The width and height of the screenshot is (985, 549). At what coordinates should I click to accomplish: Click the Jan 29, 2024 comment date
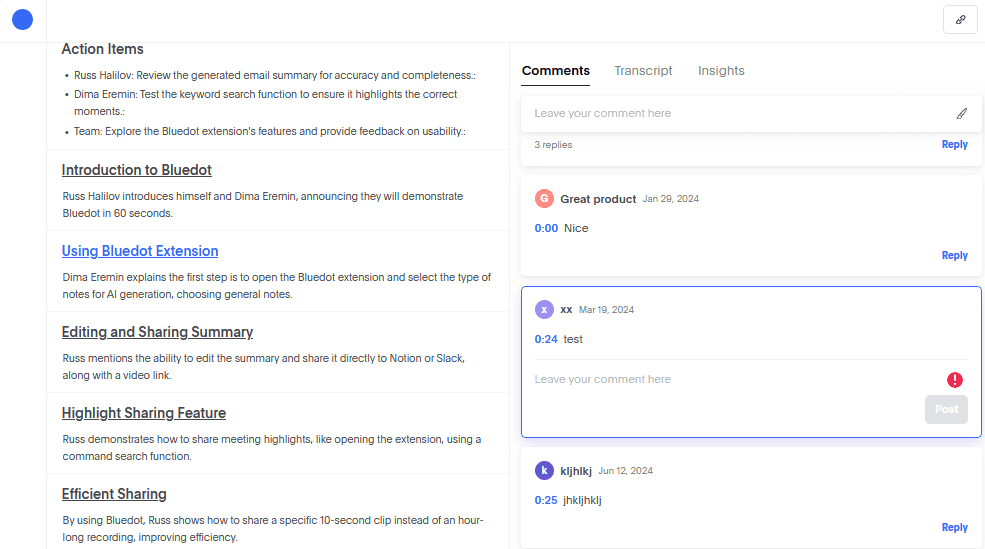(670, 198)
